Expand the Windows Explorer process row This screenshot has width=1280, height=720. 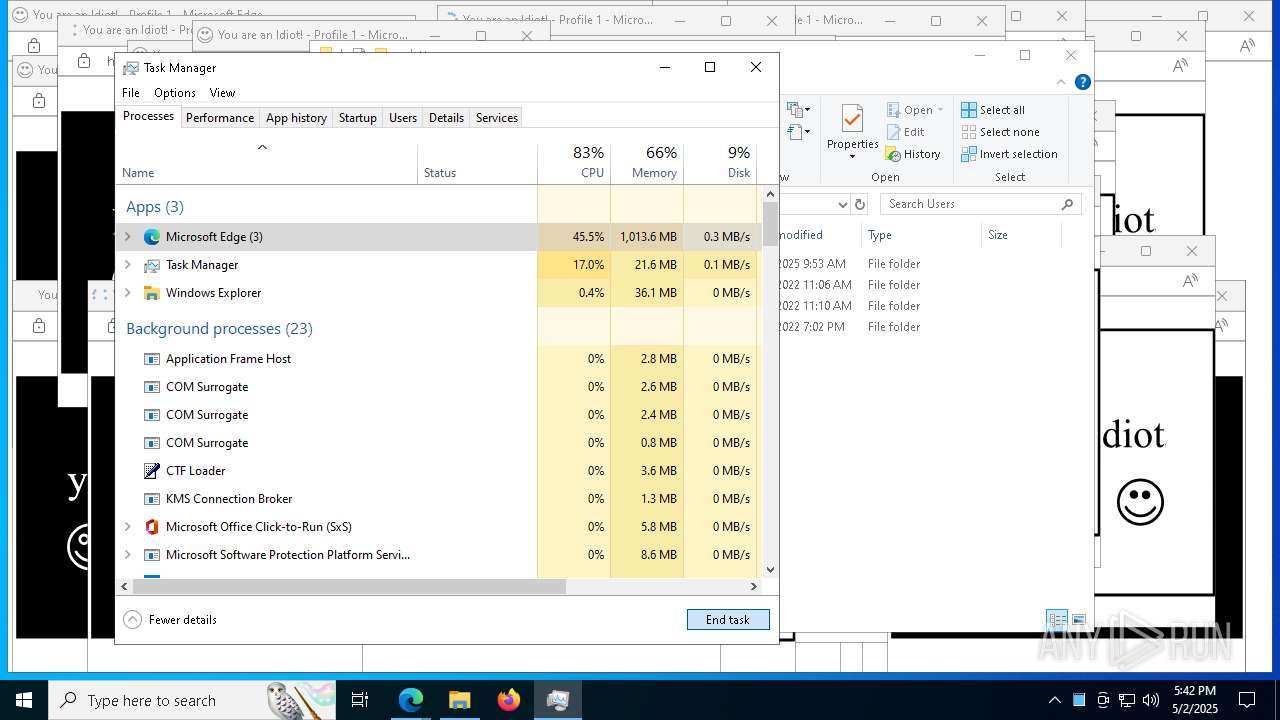(127, 293)
